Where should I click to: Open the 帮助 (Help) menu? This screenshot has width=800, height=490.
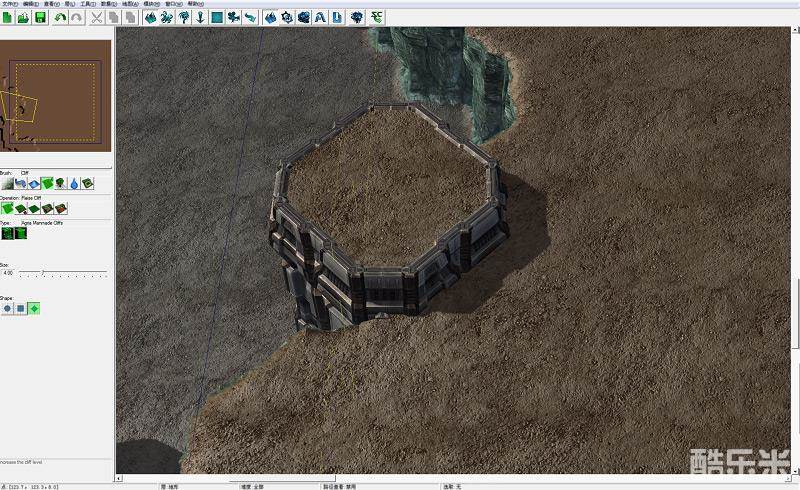[196, 4]
